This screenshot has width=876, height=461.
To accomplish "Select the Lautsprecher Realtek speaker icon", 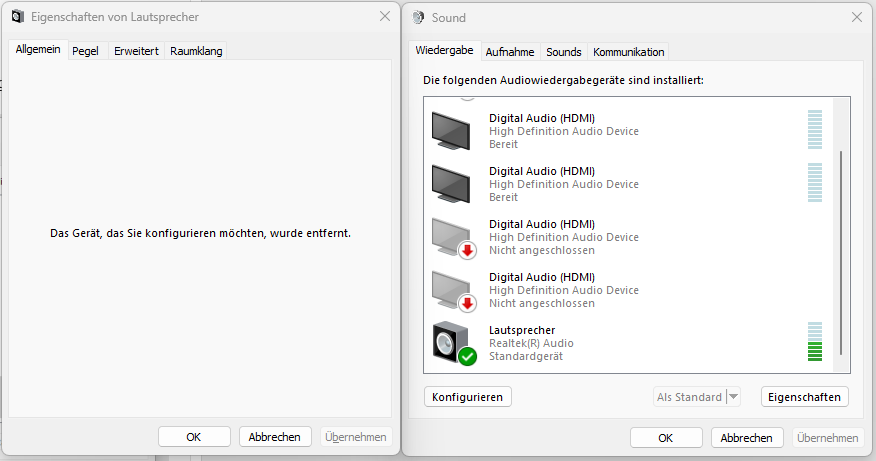I will (x=454, y=343).
